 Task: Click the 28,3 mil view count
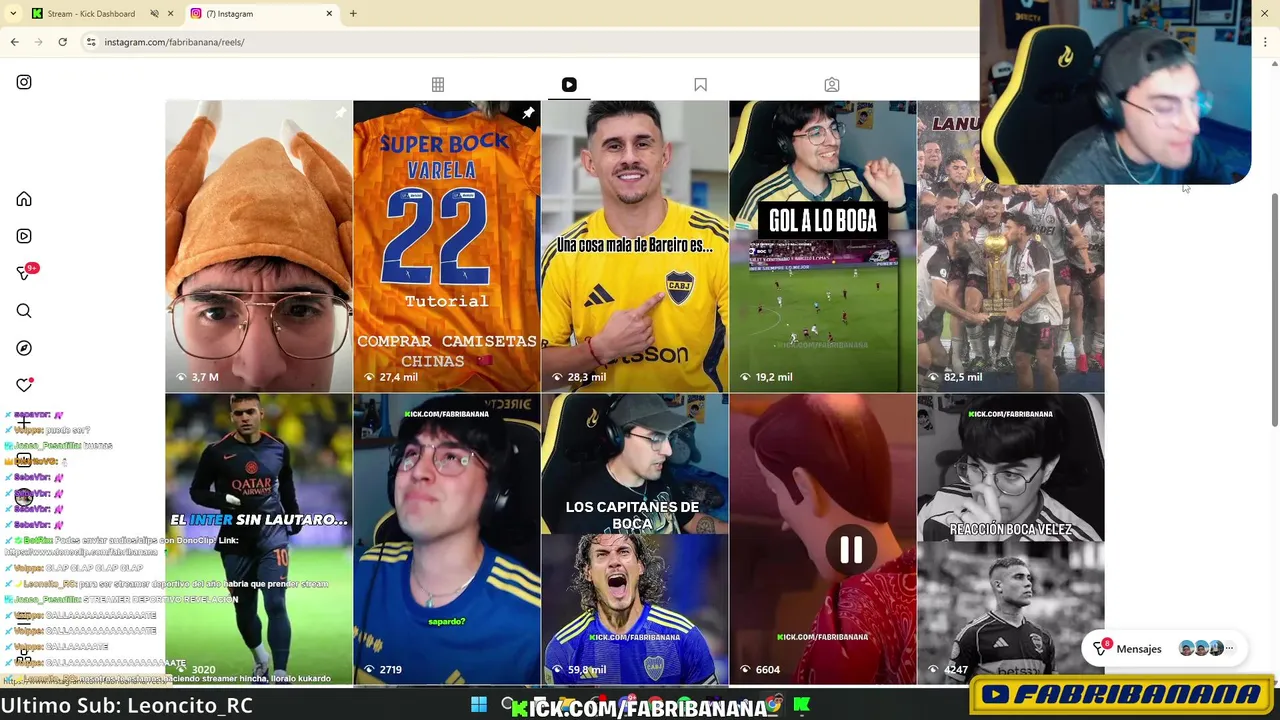[x=579, y=377]
